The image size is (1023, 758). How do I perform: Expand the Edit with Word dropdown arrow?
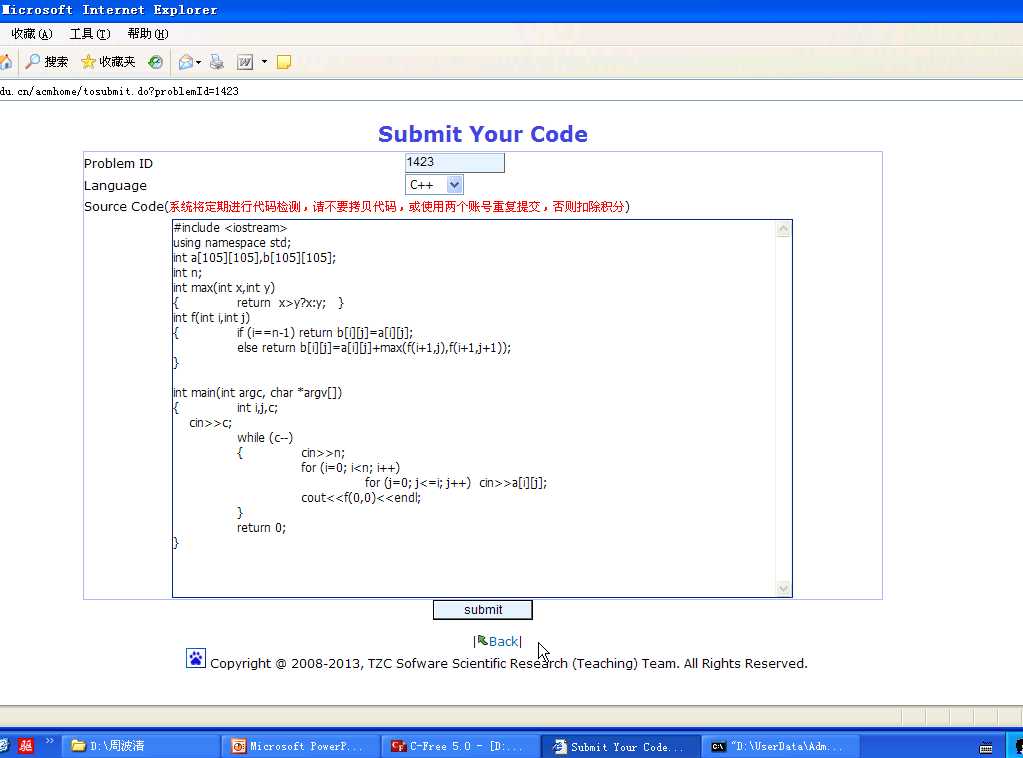[x=264, y=62]
